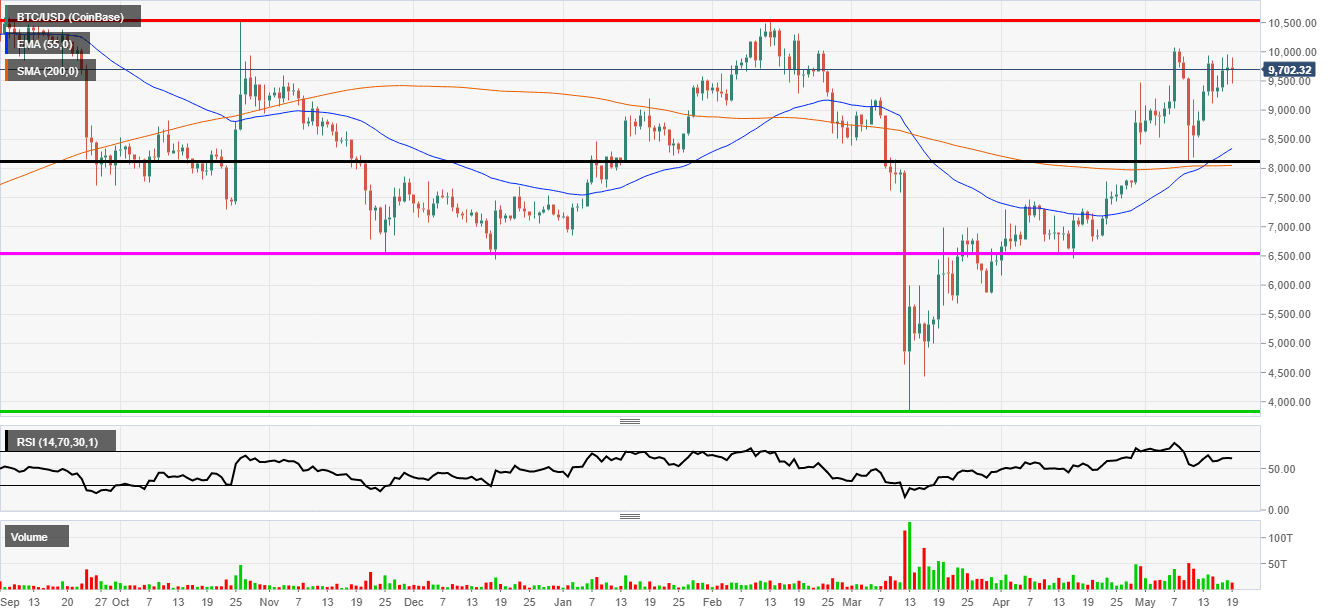Click the May label on the time axis

[1146, 603]
